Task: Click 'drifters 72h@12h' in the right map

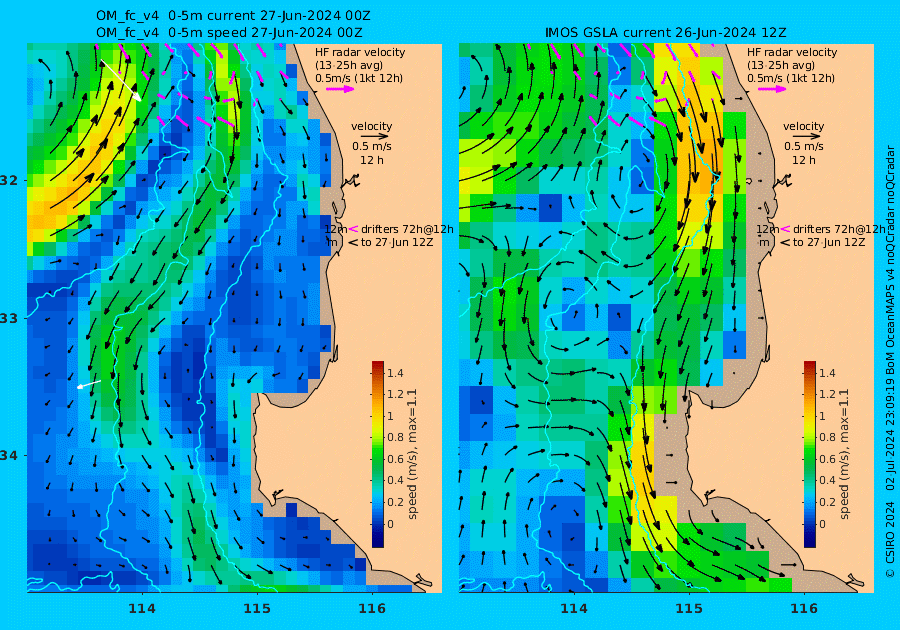Action: point(839,229)
